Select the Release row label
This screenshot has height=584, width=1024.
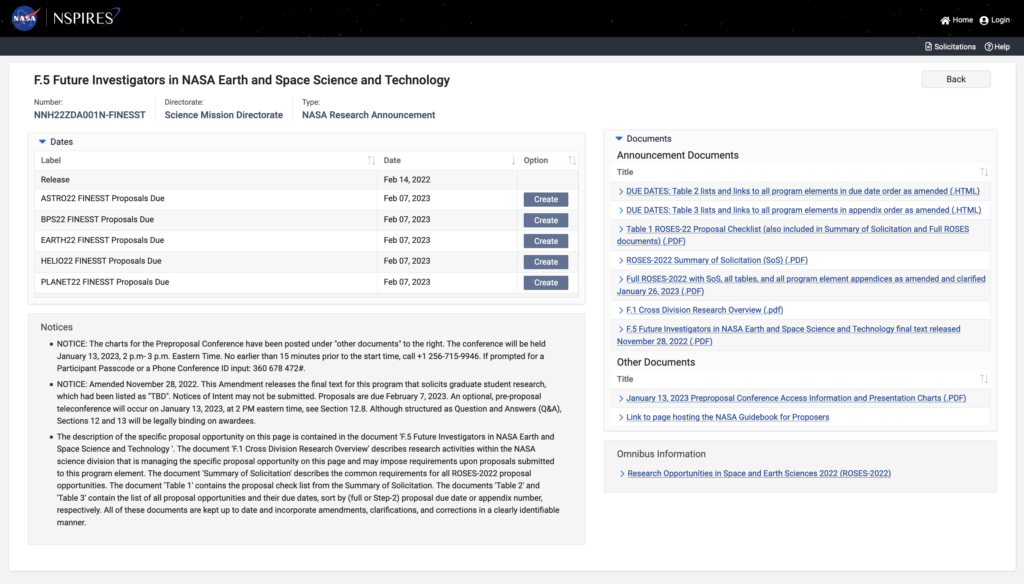point(55,180)
